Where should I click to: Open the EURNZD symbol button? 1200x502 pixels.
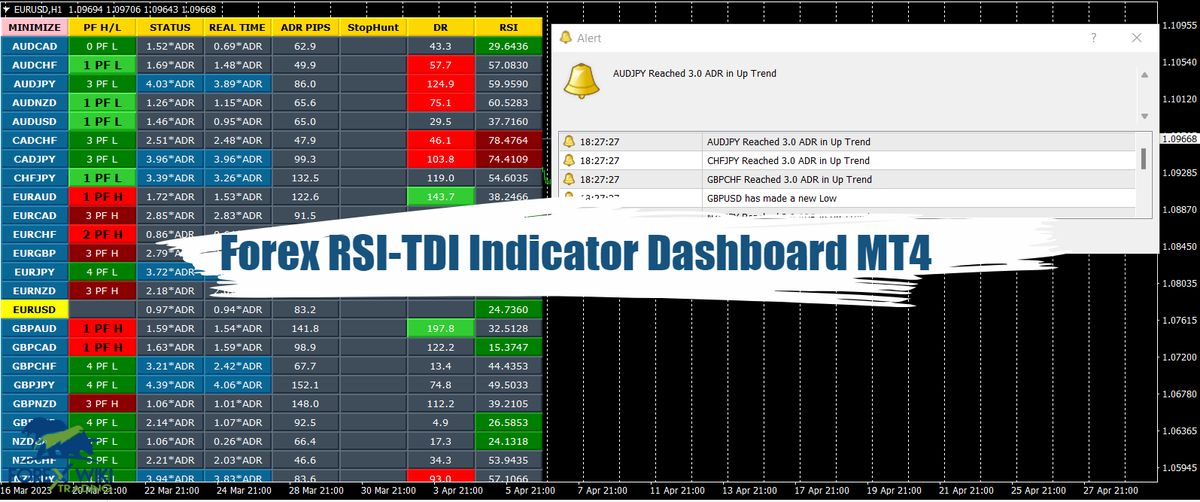(34, 291)
